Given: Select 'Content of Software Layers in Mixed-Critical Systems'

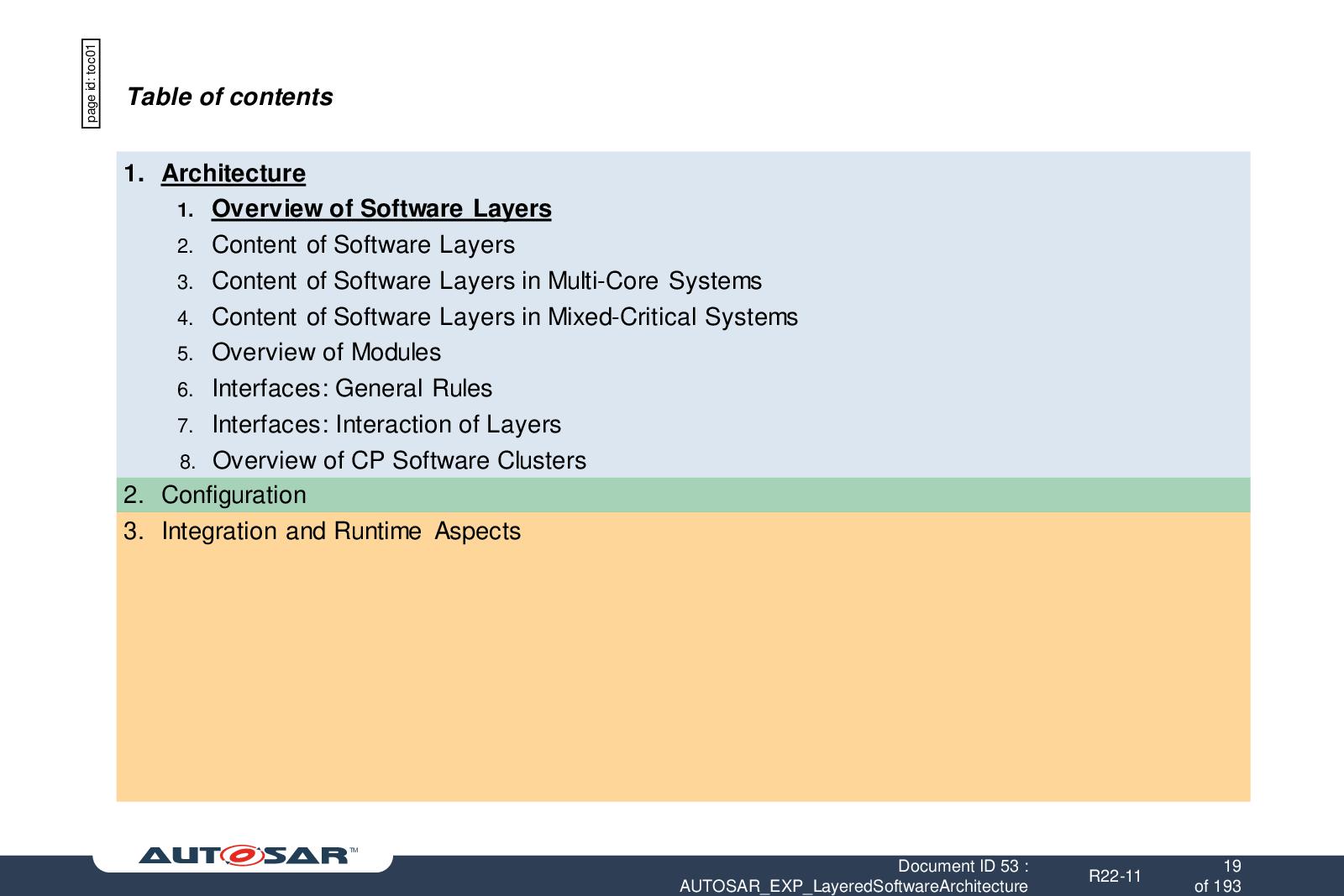Looking at the screenshot, I should [x=505, y=317].
